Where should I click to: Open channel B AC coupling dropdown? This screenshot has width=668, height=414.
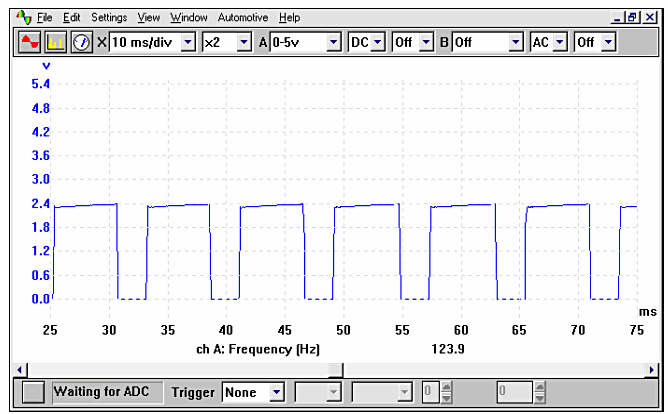pyautogui.click(x=559, y=43)
